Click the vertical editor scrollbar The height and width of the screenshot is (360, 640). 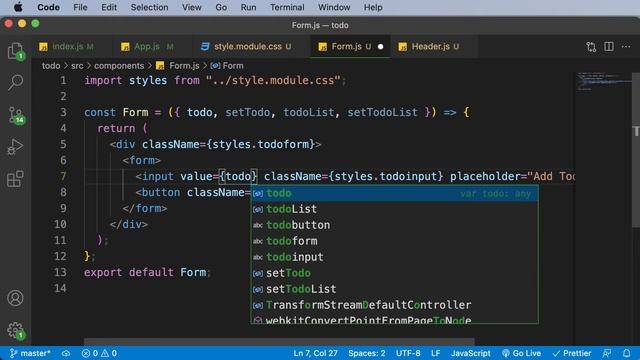(636, 150)
